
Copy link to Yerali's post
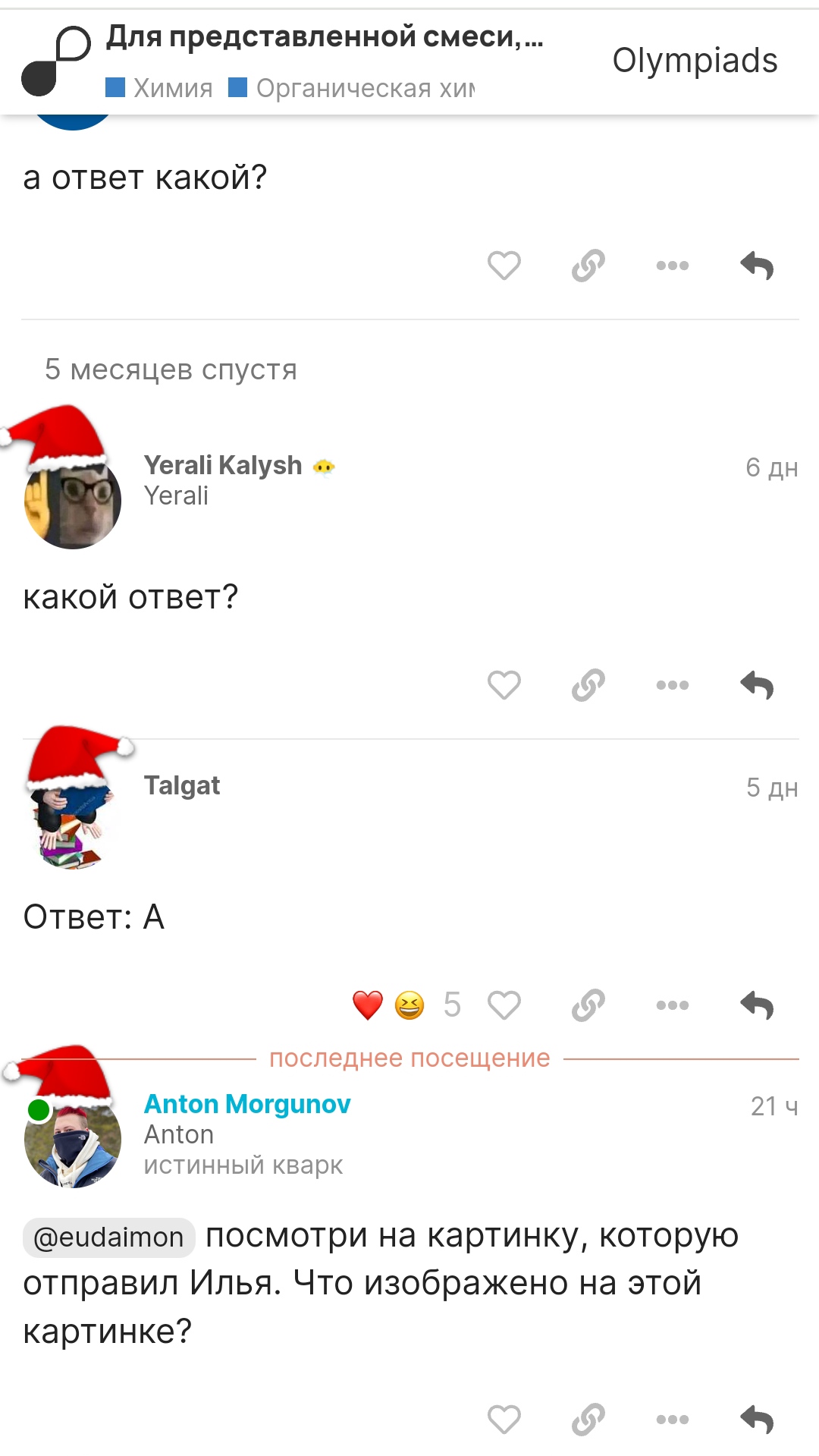pyautogui.click(x=588, y=685)
